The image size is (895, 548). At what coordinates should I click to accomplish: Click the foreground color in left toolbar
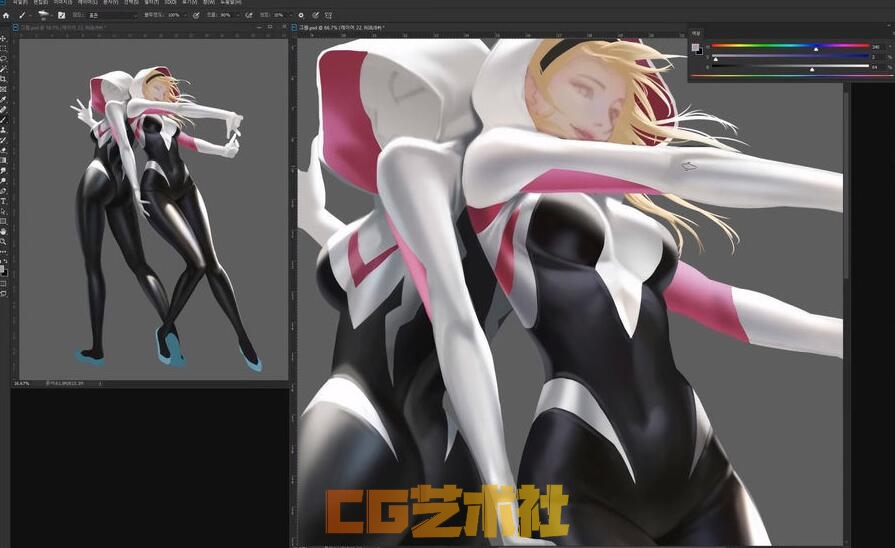point(2,269)
